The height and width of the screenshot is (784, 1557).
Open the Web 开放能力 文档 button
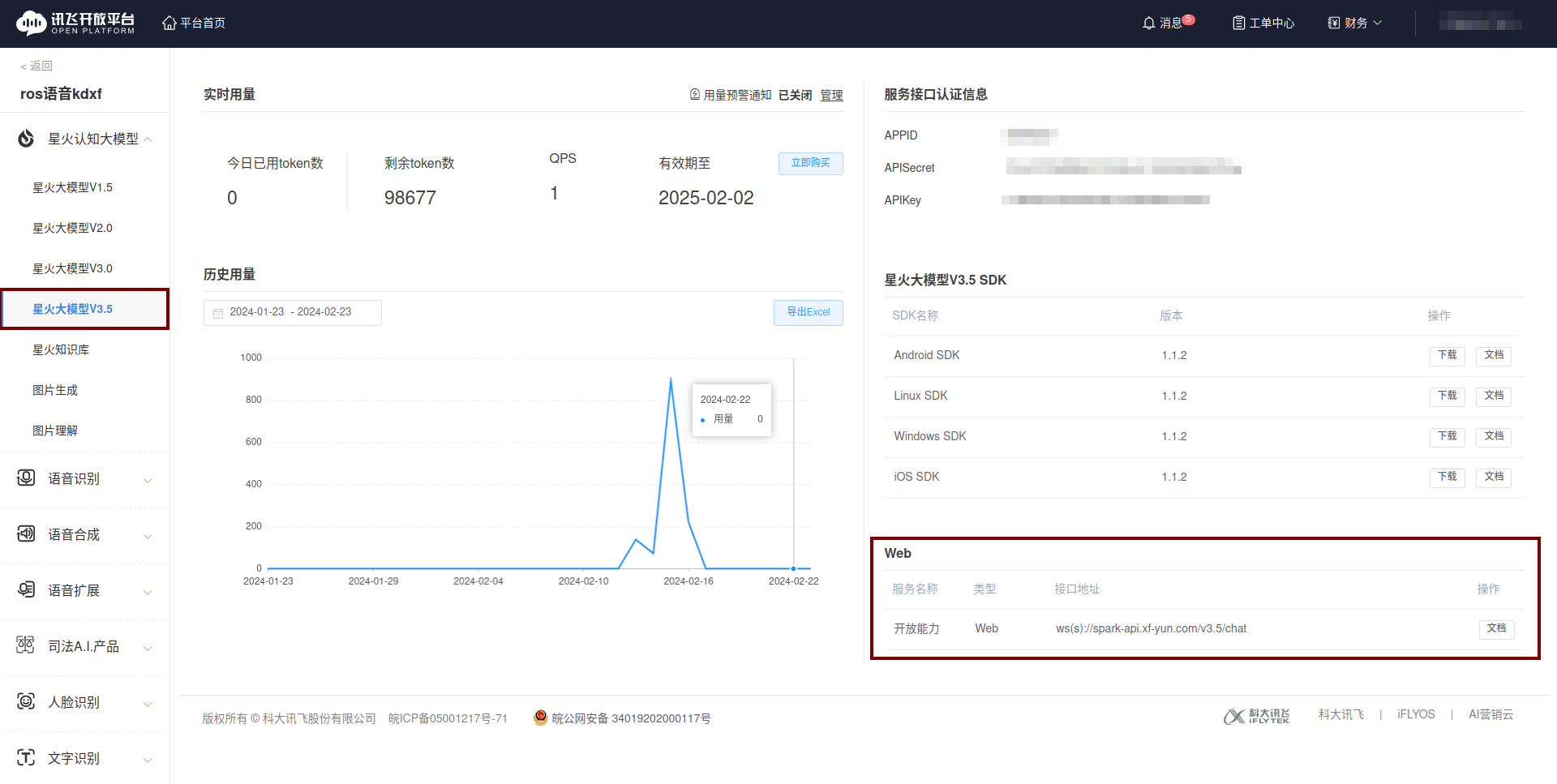pyautogui.click(x=1496, y=628)
